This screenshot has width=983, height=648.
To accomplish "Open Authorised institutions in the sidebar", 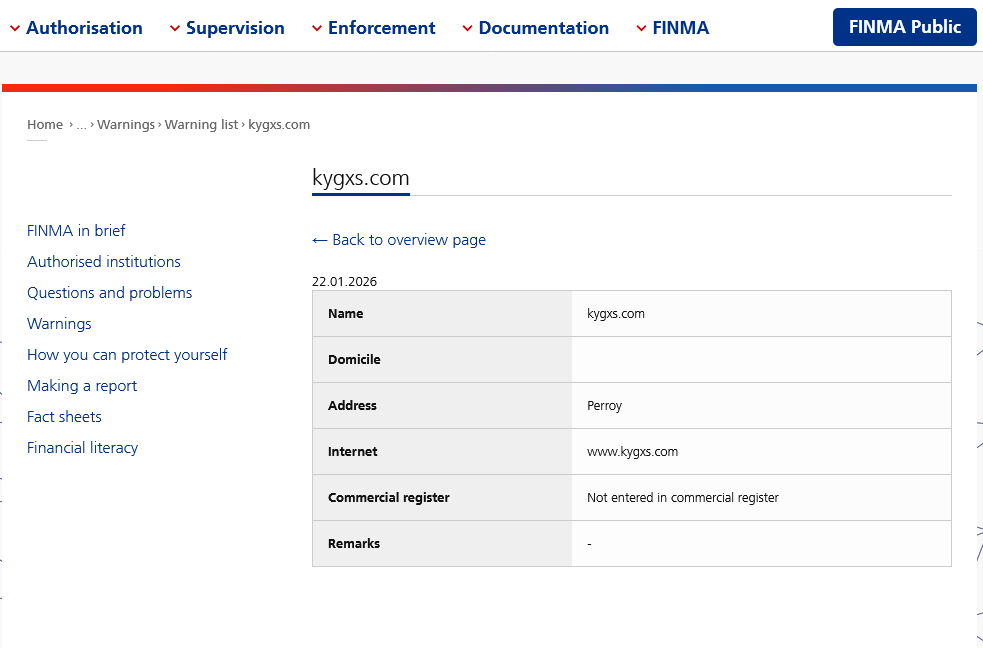I will point(104,262).
